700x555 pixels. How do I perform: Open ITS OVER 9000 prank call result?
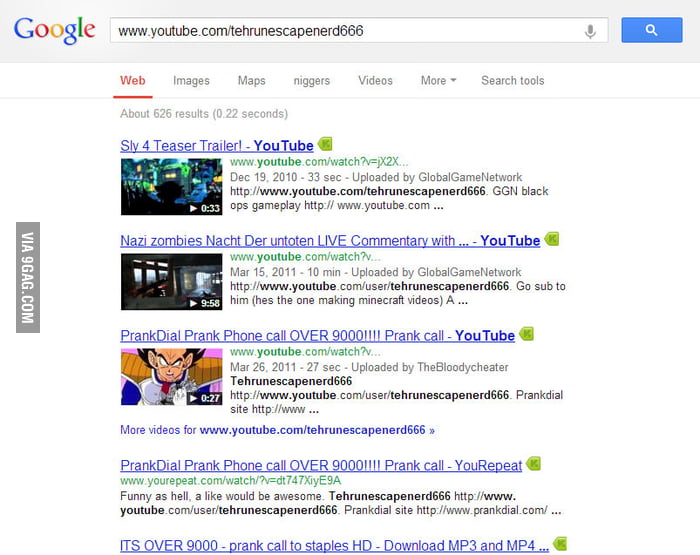[x=334, y=546]
